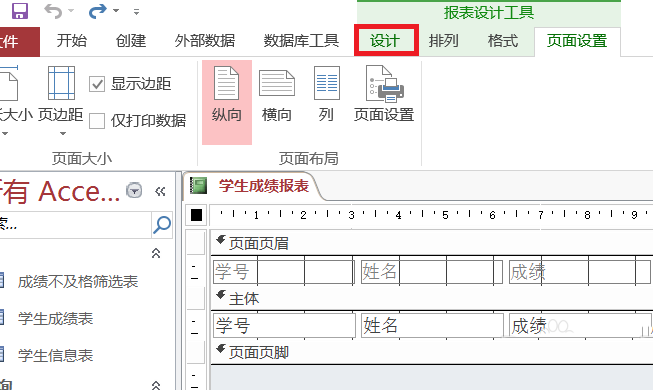Switch to the 设计 ribbon tab
This screenshot has width=653, height=390.
pyautogui.click(x=386, y=41)
